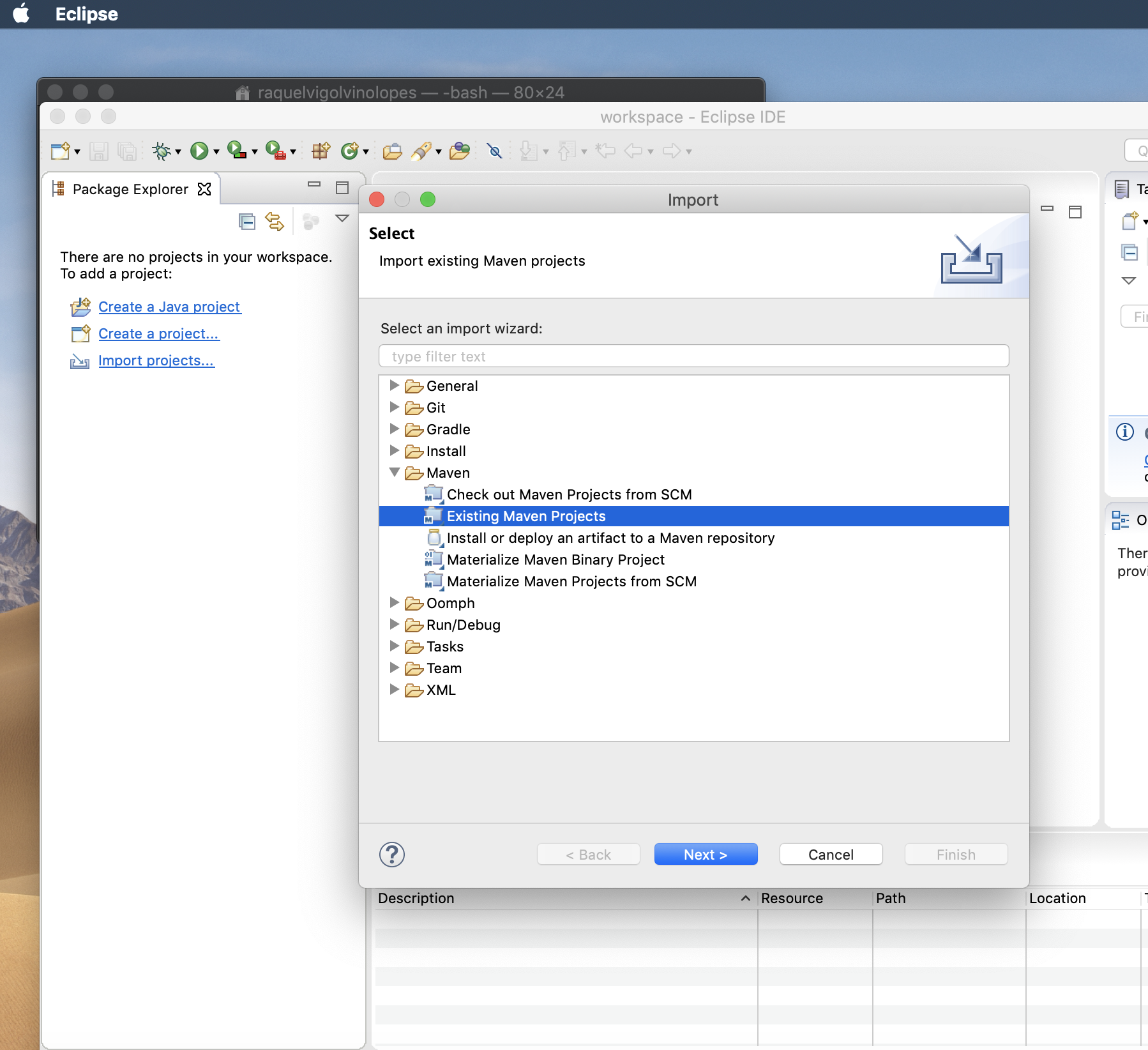Click the Save All toolbar icon

pos(127,151)
